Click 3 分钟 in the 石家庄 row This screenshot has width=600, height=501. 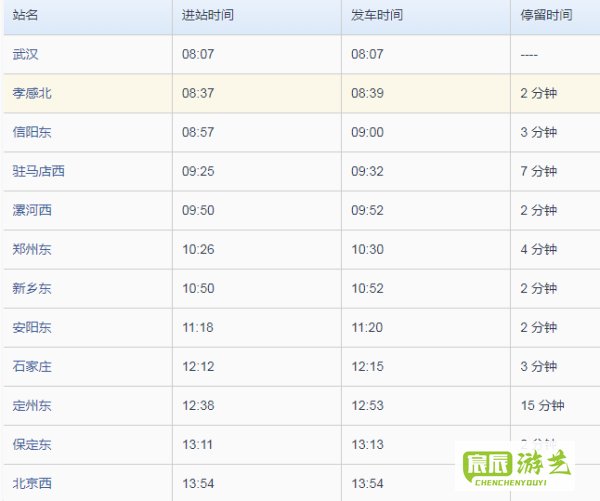[x=538, y=366]
